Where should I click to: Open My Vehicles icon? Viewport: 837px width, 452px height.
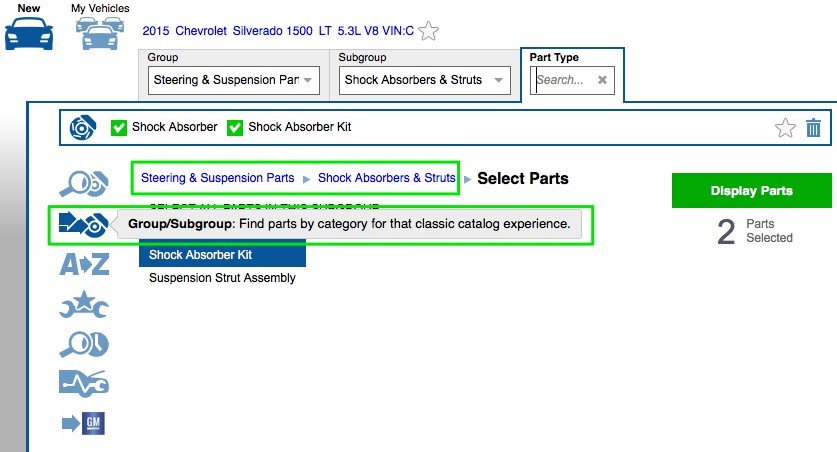[98, 32]
